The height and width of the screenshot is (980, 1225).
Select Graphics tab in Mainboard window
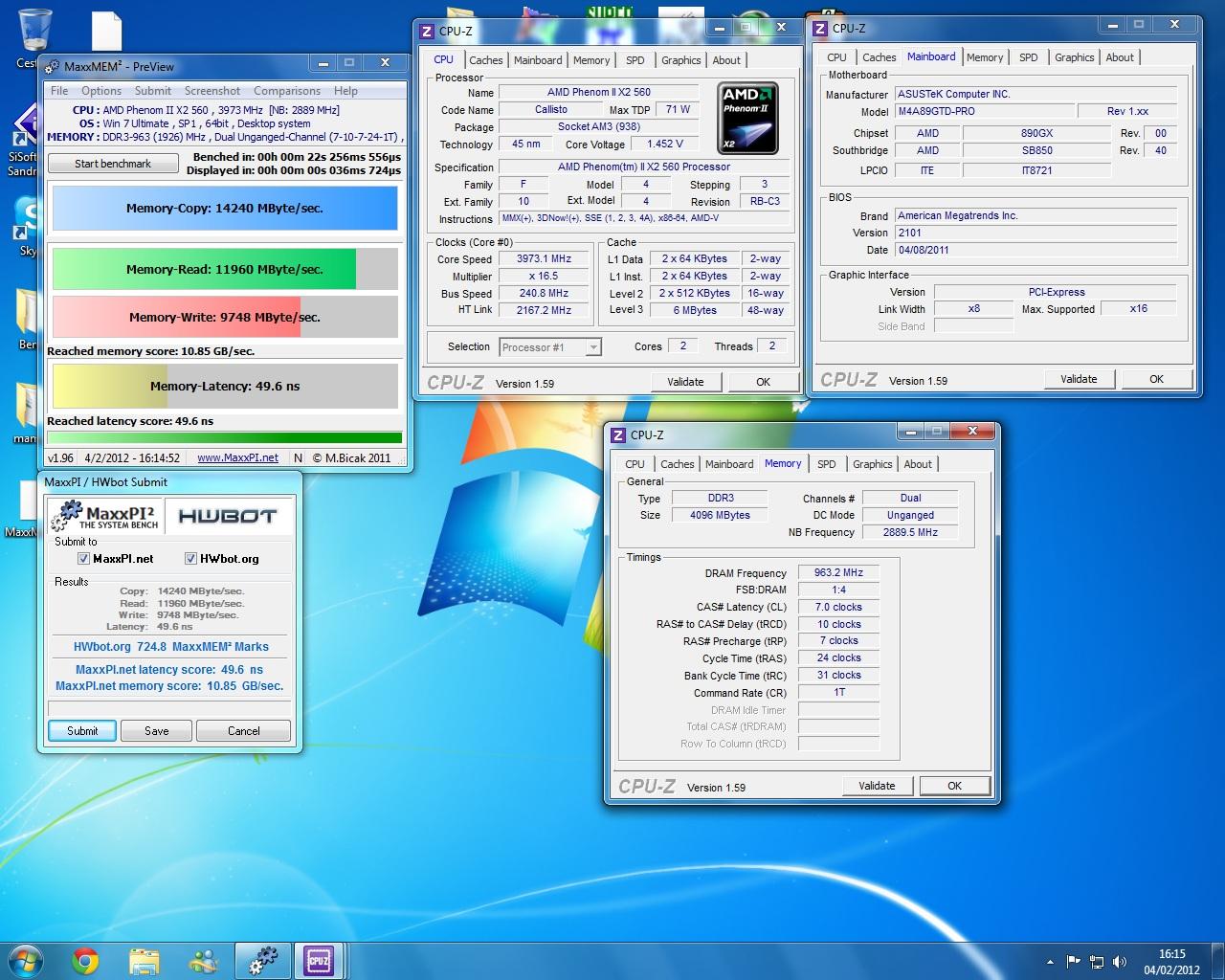1075,57
